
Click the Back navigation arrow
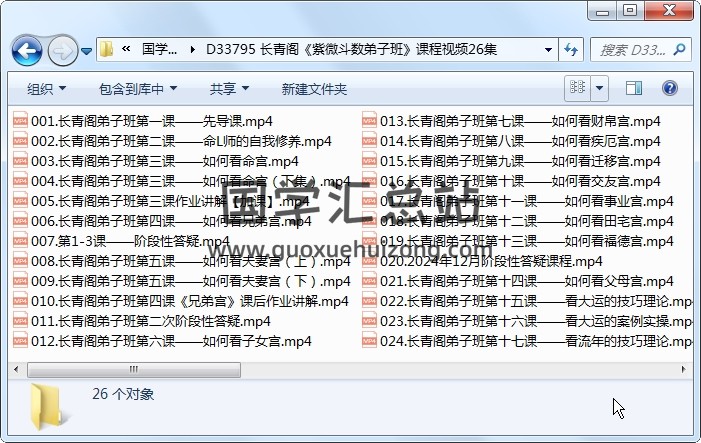pyautogui.click(x=26, y=49)
